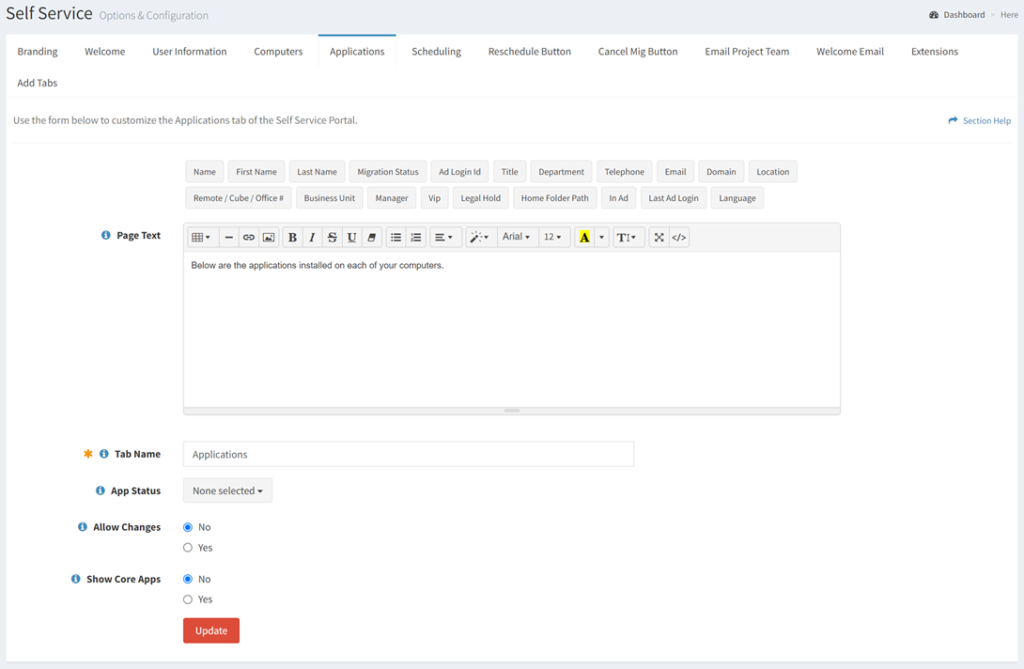Apply bold formatting in the Page Text editor
The image size is (1024, 669).
(x=292, y=237)
